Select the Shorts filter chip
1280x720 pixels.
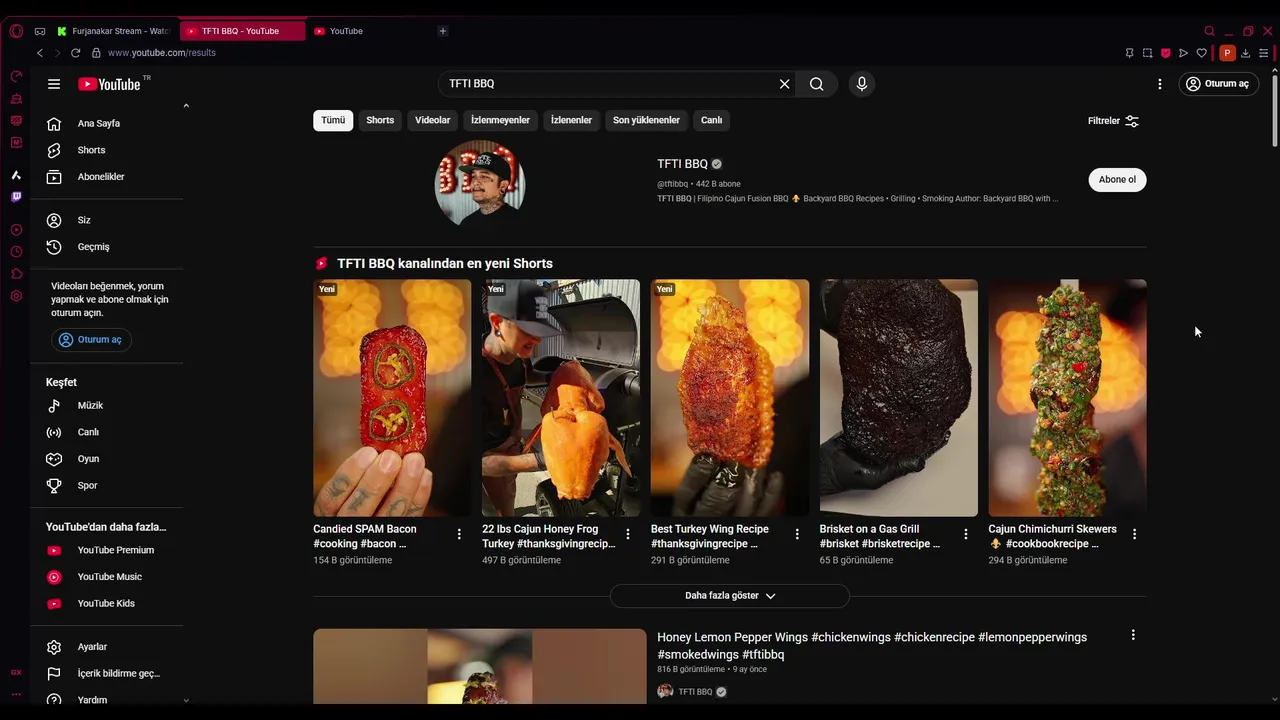pyautogui.click(x=380, y=120)
